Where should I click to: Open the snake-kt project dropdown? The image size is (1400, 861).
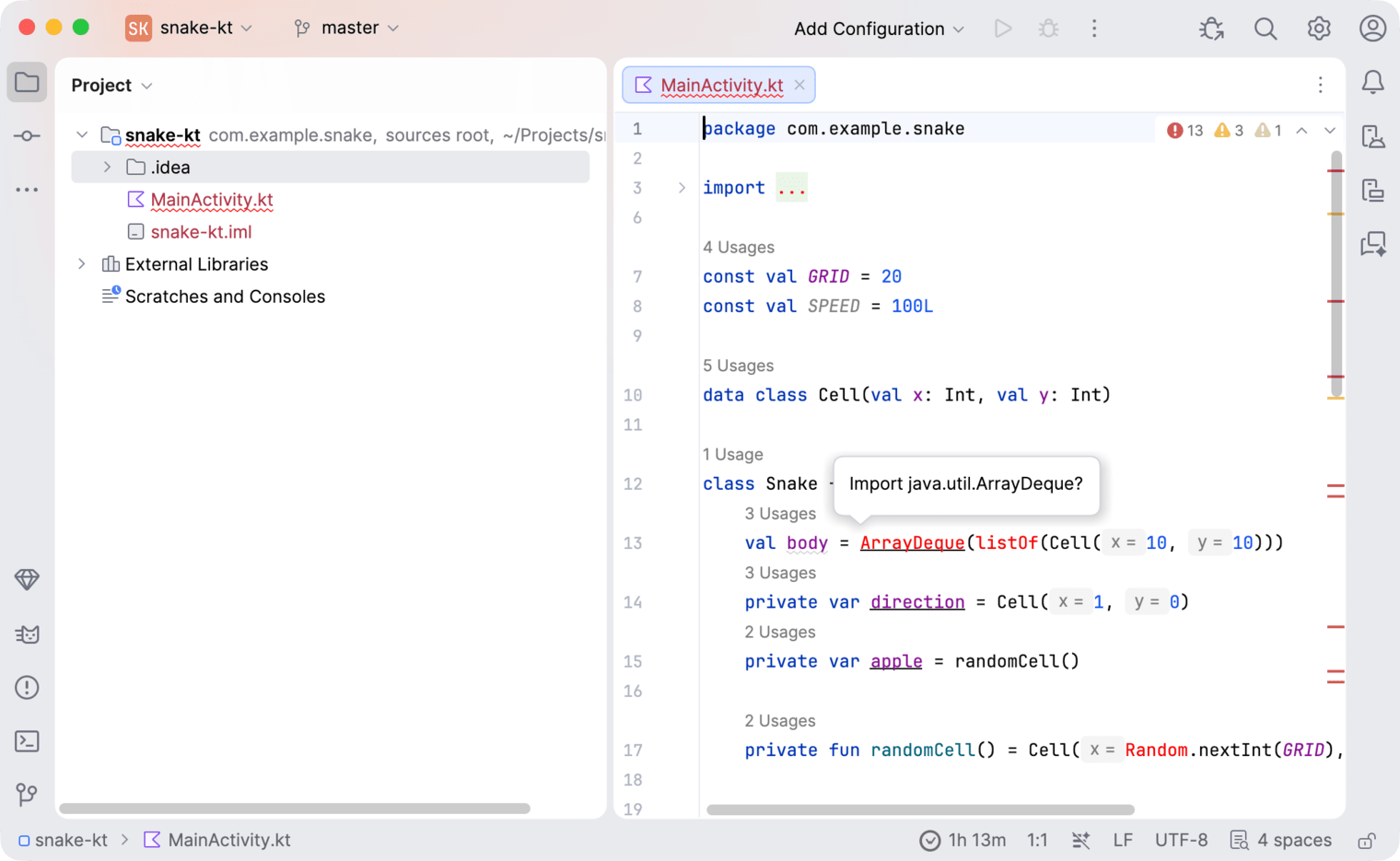[x=190, y=29]
